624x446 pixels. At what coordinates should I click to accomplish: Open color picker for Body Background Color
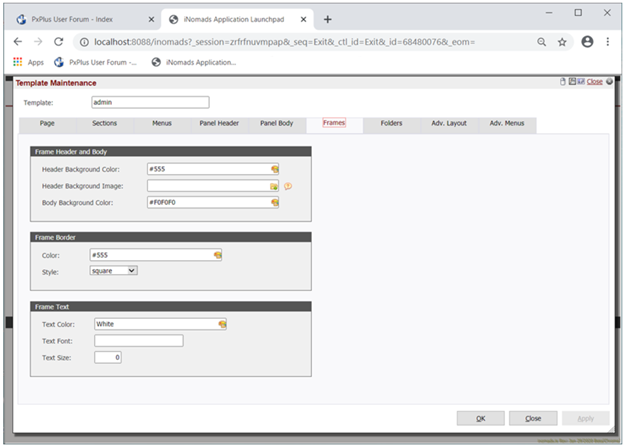pyautogui.click(x=274, y=202)
